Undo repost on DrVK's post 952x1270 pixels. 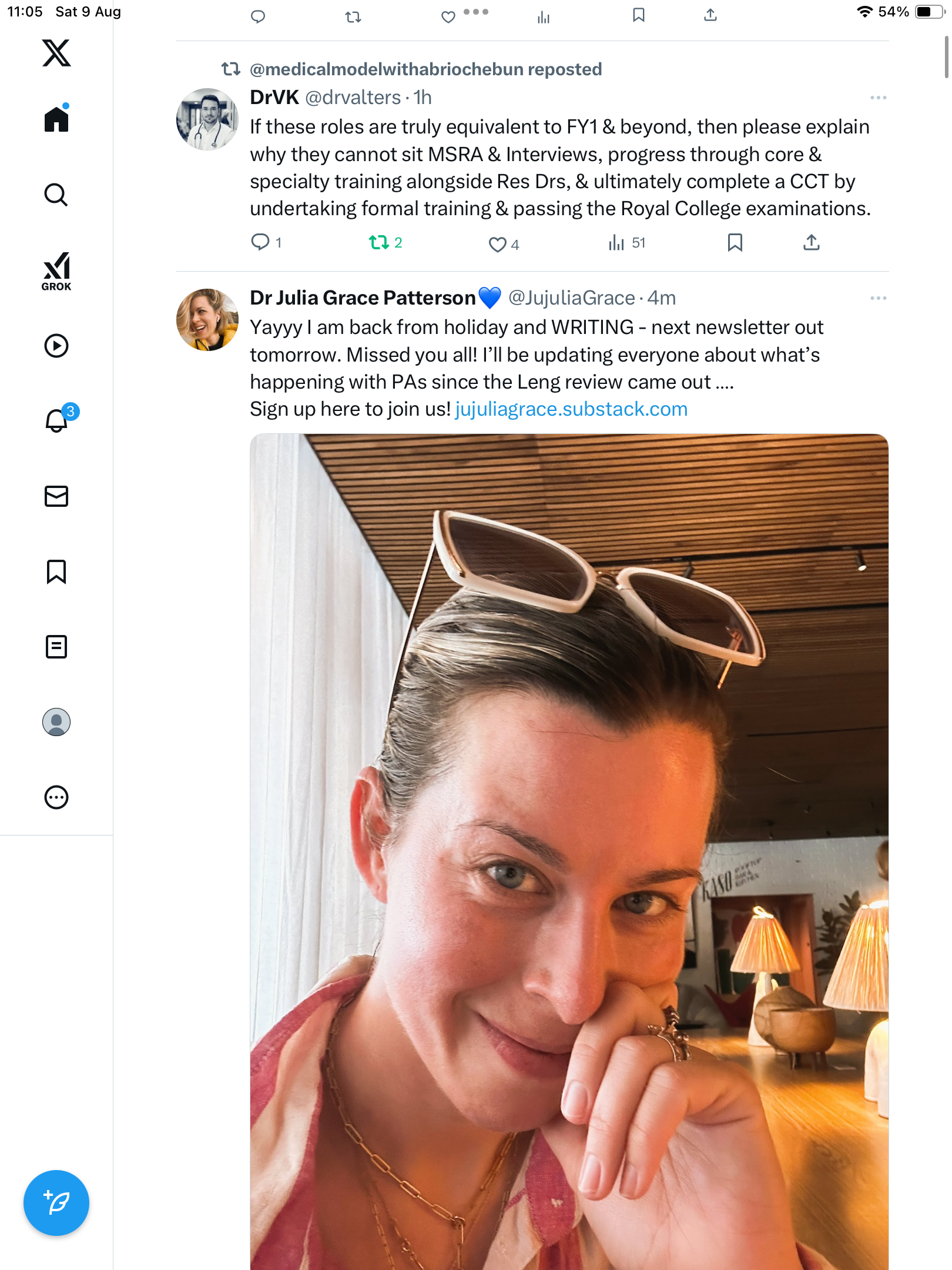pyautogui.click(x=378, y=242)
